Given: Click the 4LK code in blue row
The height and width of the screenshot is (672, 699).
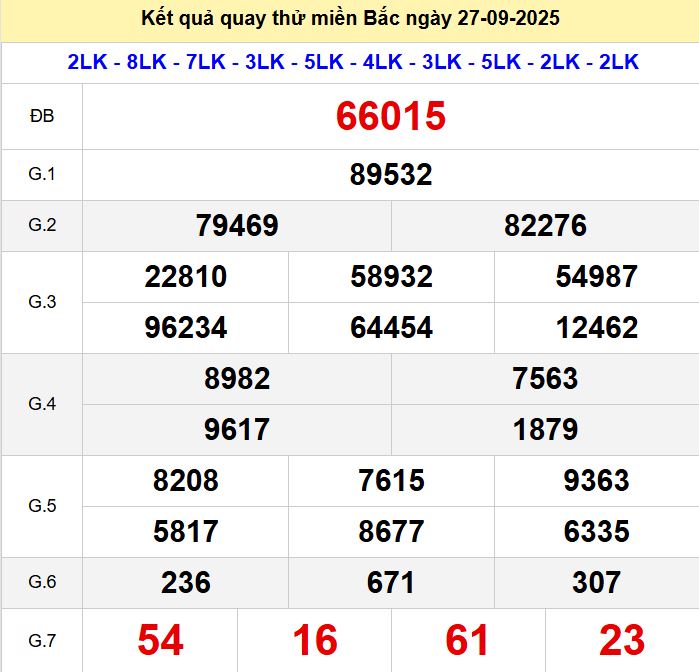Looking at the screenshot, I should [x=383, y=62].
